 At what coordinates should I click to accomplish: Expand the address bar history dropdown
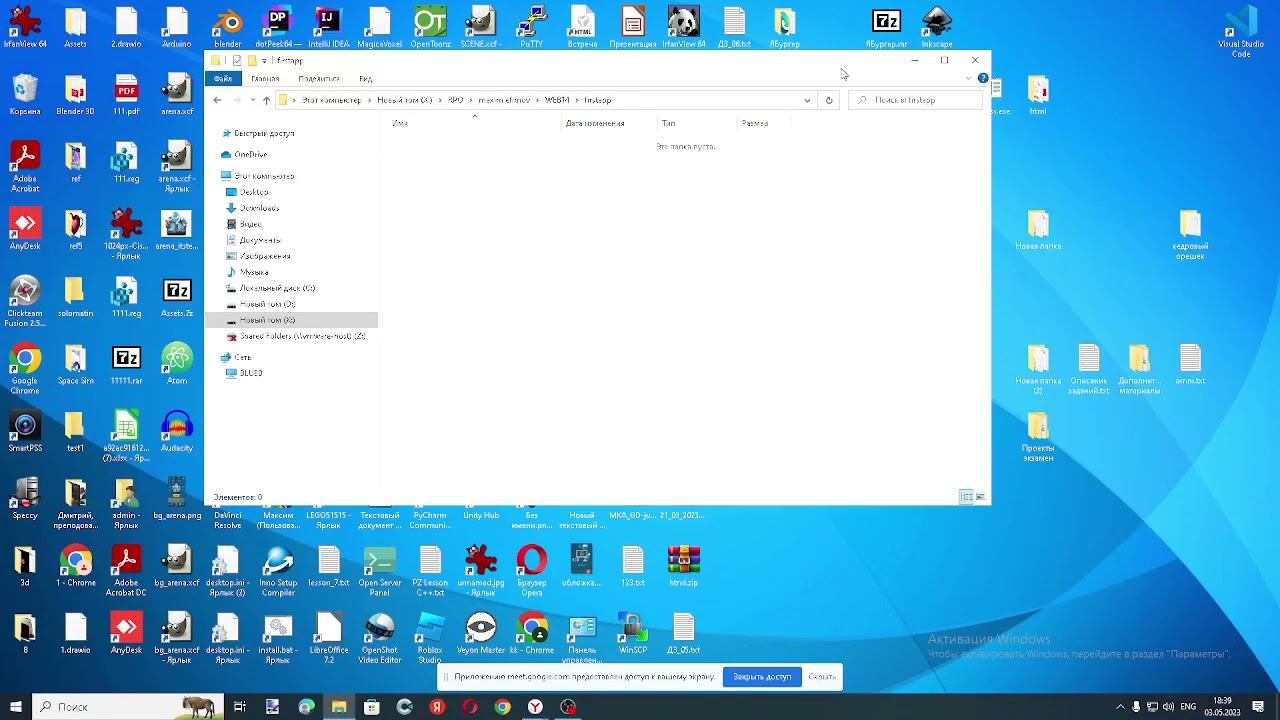(x=807, y=100)
